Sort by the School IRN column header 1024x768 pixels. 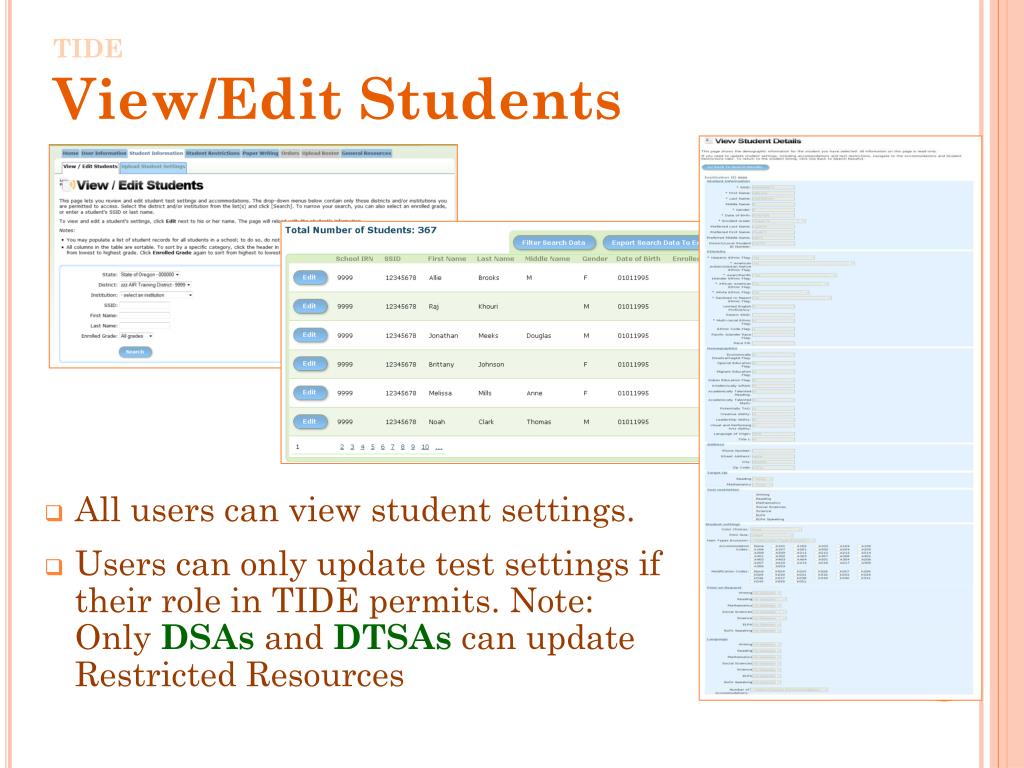pos(354,259)
